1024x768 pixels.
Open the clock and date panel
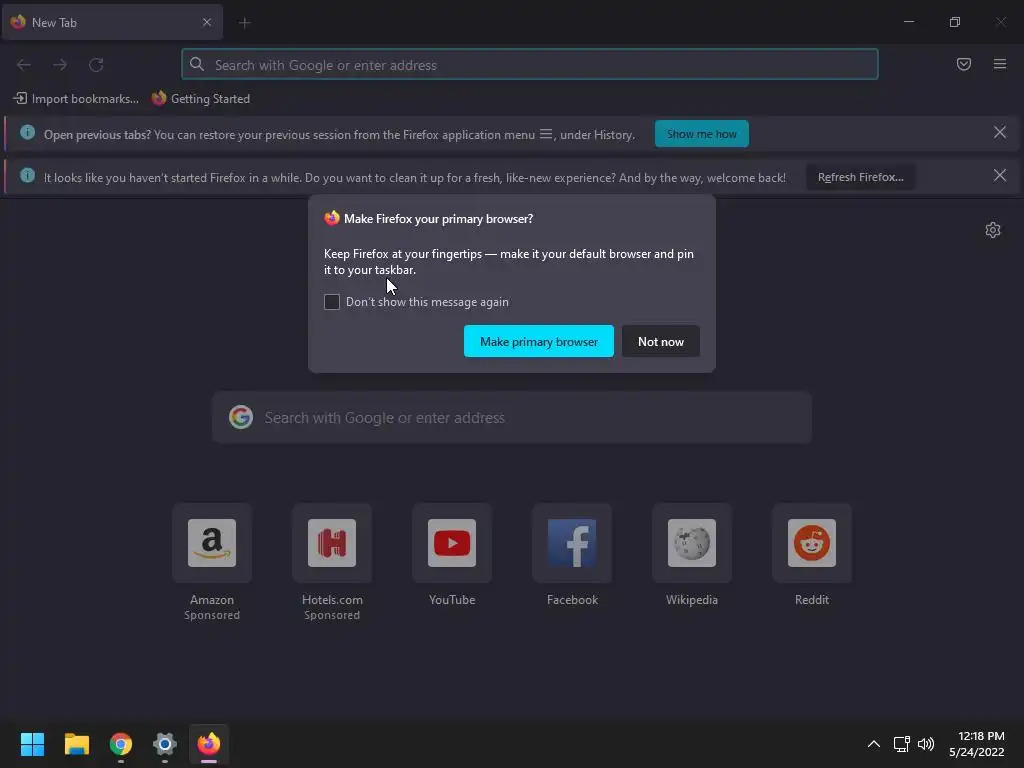(977, 744)
